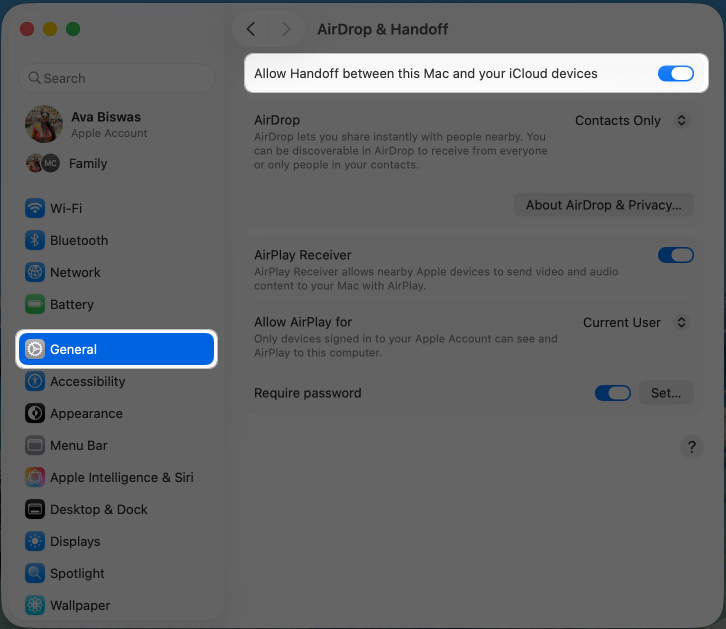Click the Wi-Fi icon in sidebar
This screenshot has height=629, width=726.
pyautogui.click(x=35, y=208)
